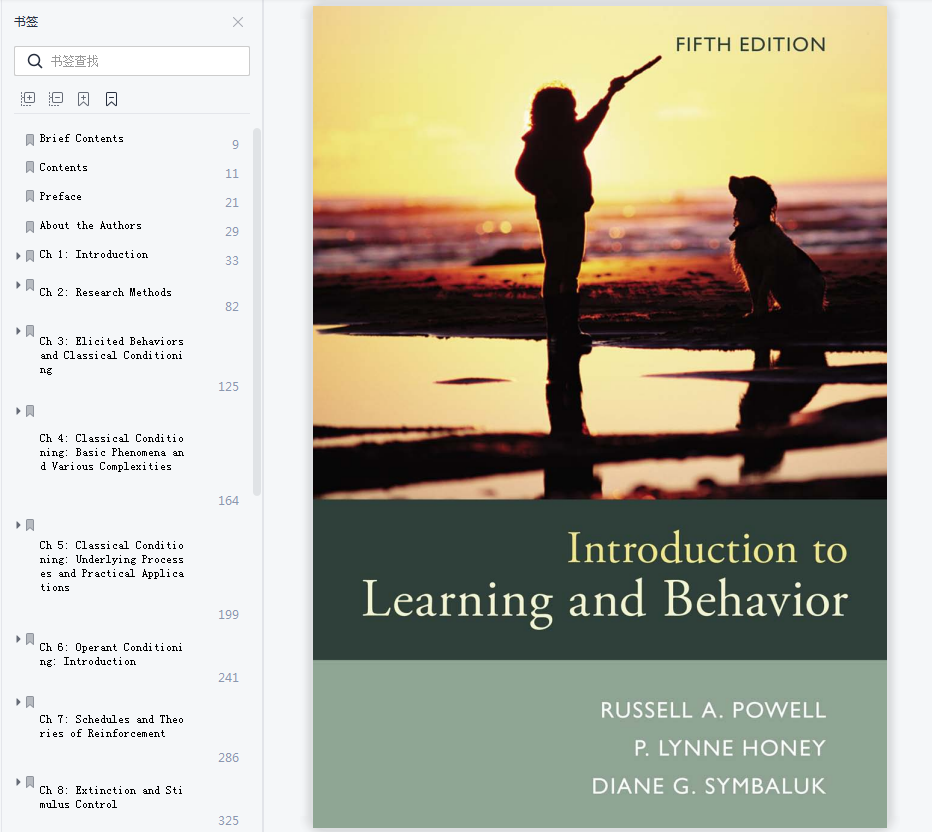Viewport: 932px width, 832px height.
Task: Open Ch 6: Operant Conditioning Introduction
Action: (x=111, y=654)
